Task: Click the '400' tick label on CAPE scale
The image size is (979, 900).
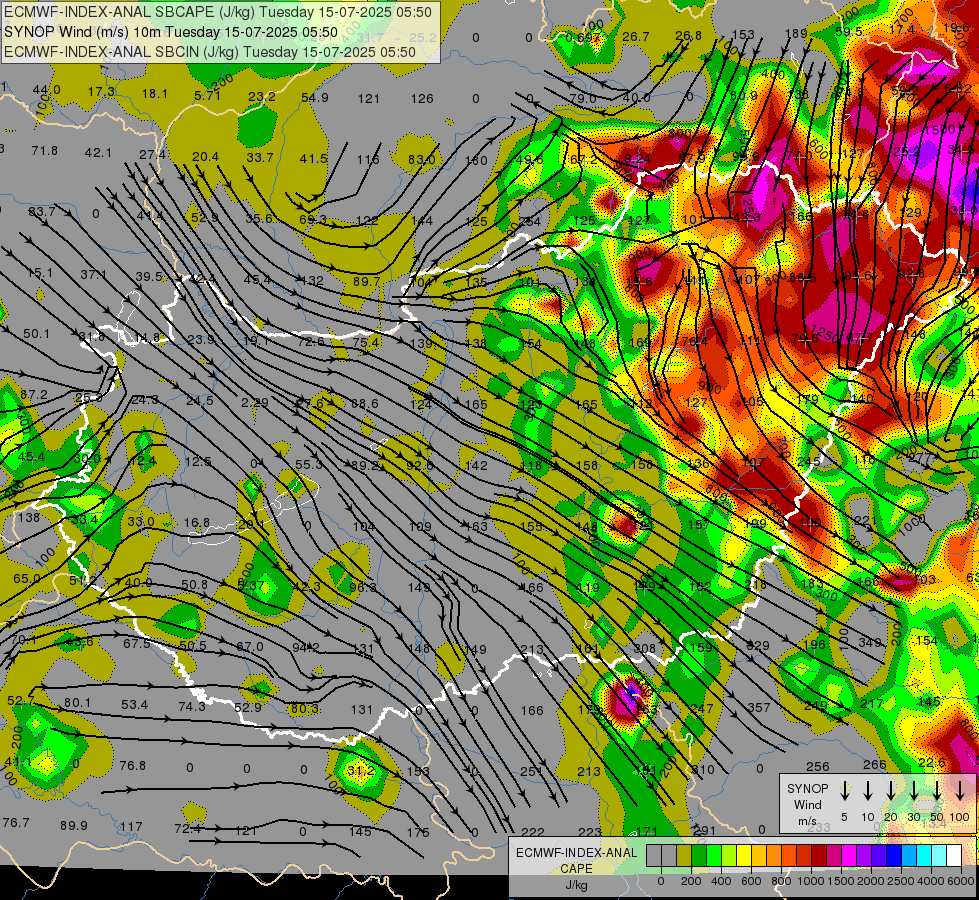Action: pos(721,881)
